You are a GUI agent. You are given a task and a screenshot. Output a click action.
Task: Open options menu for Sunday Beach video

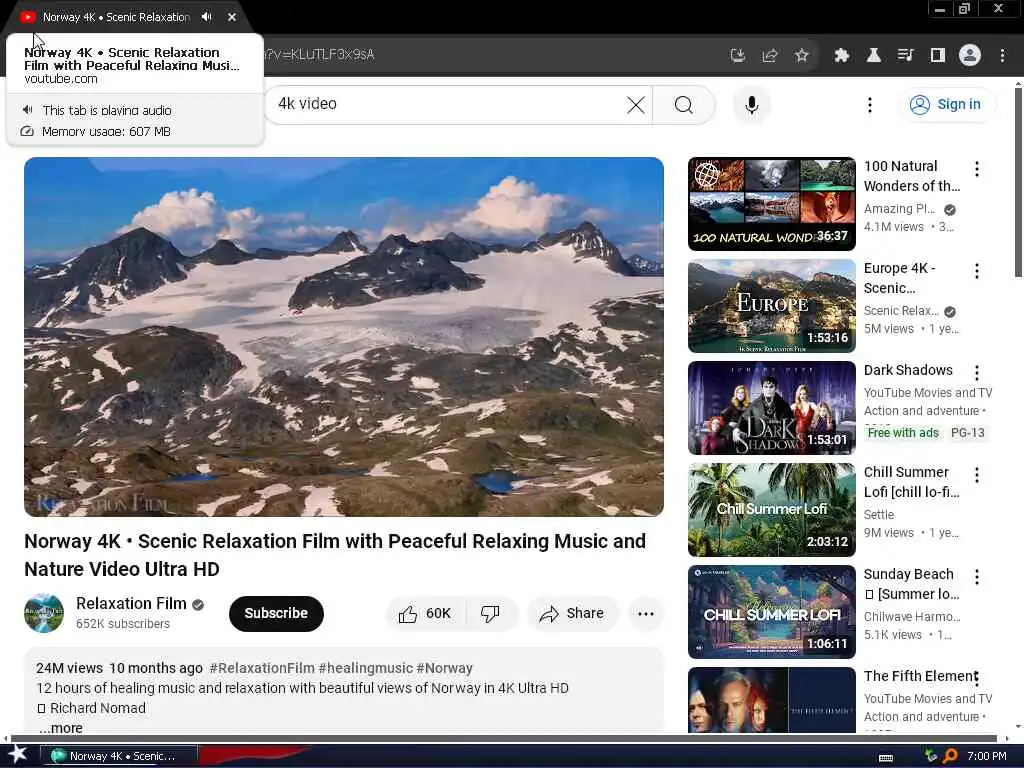point(976,577)
